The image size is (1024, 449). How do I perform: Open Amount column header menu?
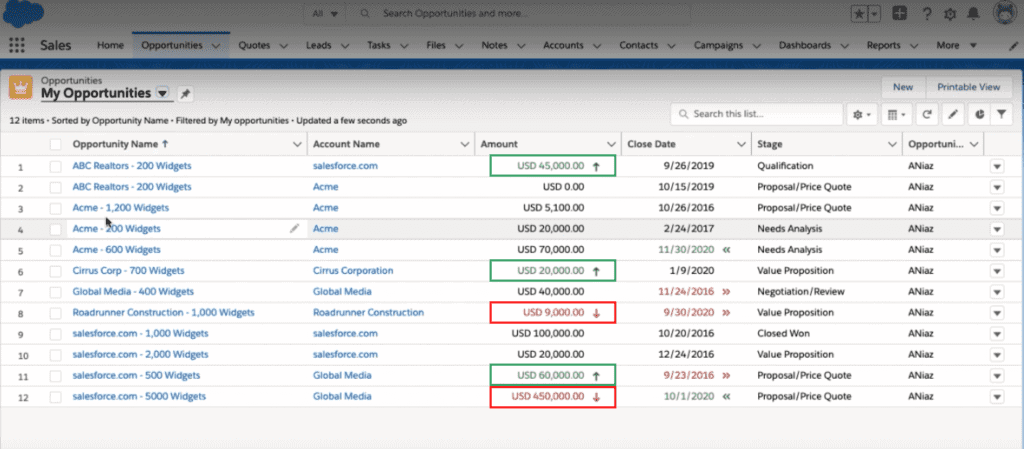pos(611,144)
